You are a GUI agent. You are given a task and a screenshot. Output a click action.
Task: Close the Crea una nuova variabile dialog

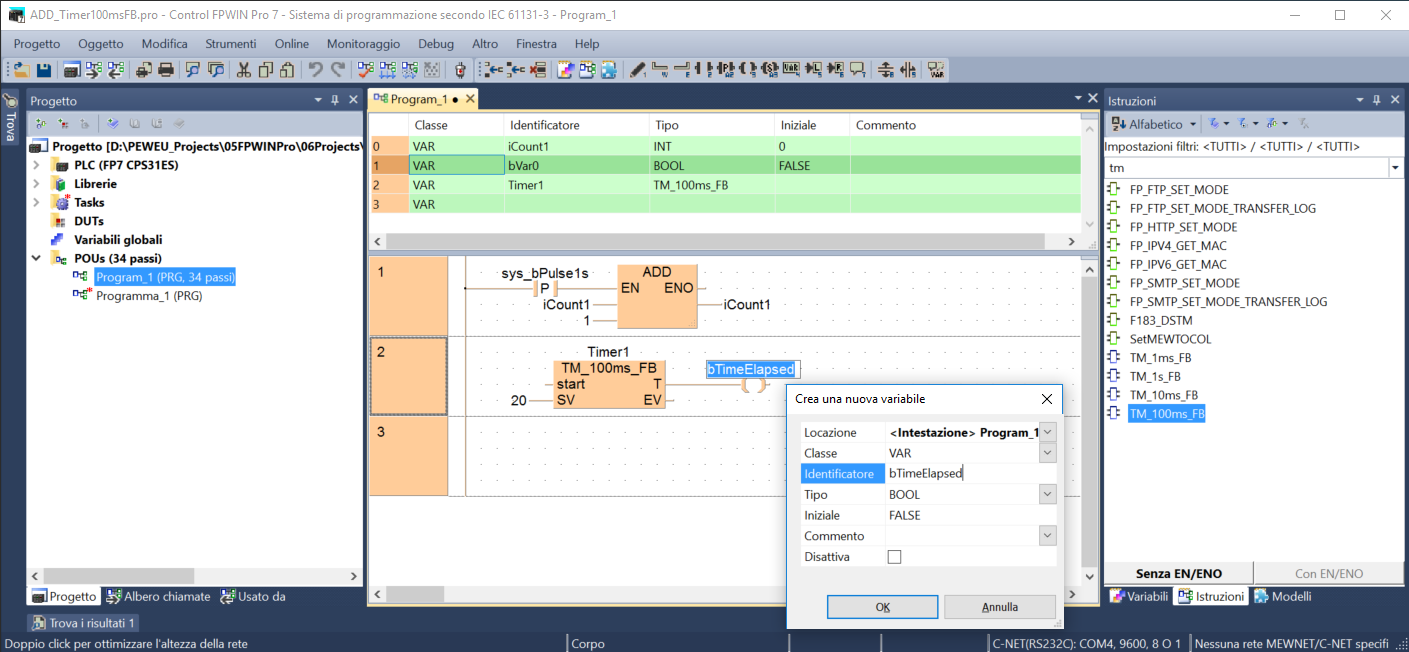[1047, 399]
